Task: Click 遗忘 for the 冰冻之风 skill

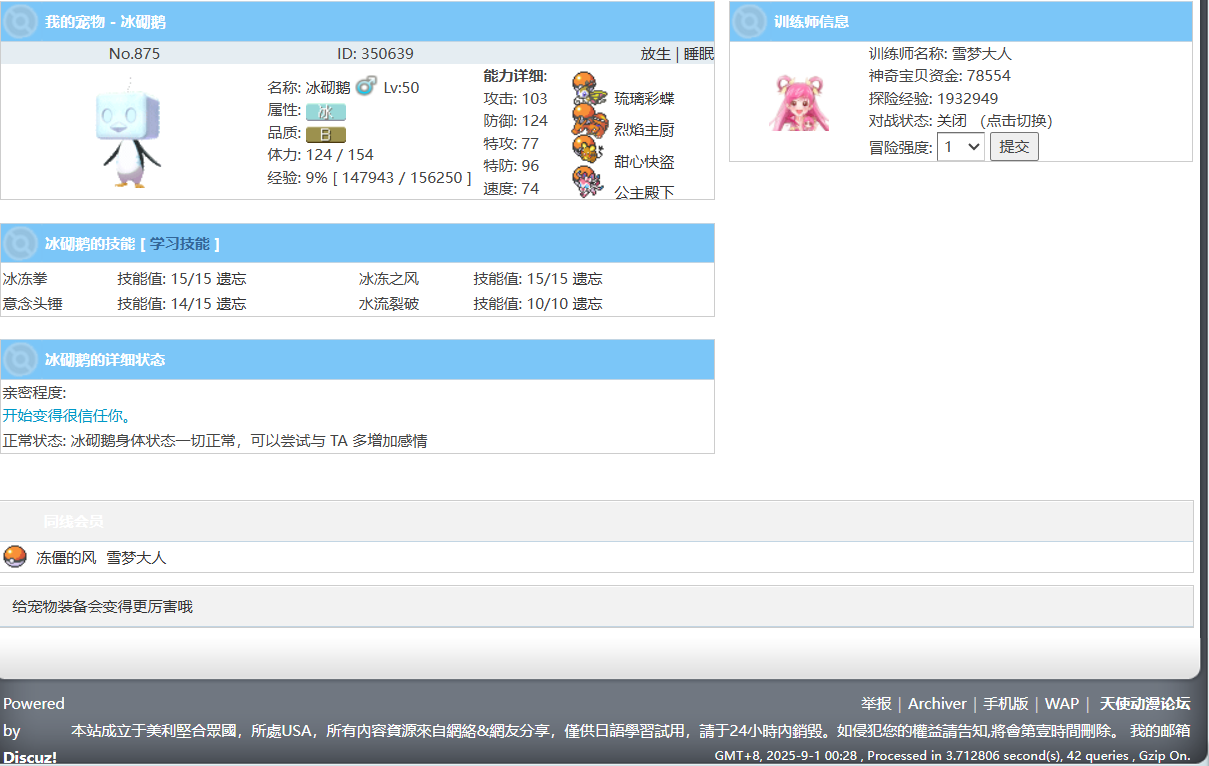Action: point(587,279)
